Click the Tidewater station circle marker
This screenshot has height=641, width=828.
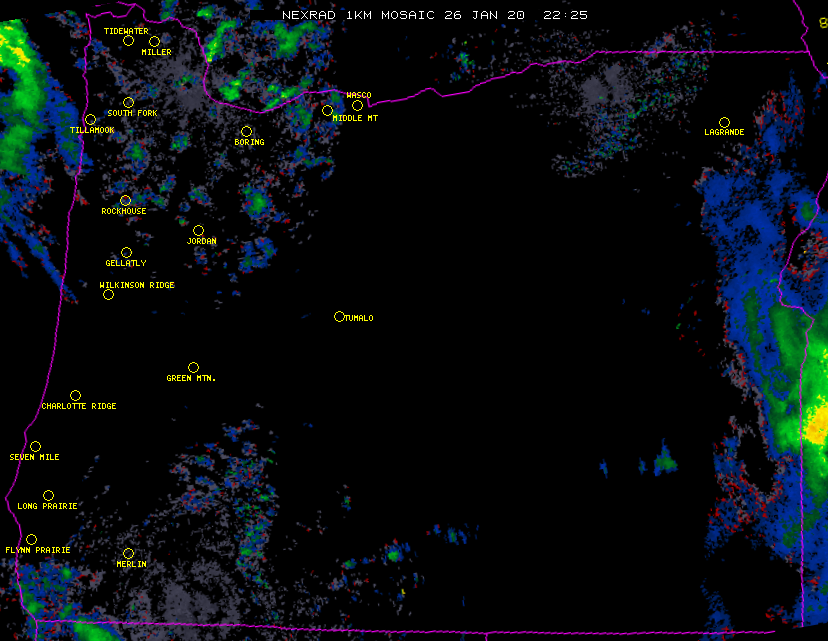(x=128, y=40)
